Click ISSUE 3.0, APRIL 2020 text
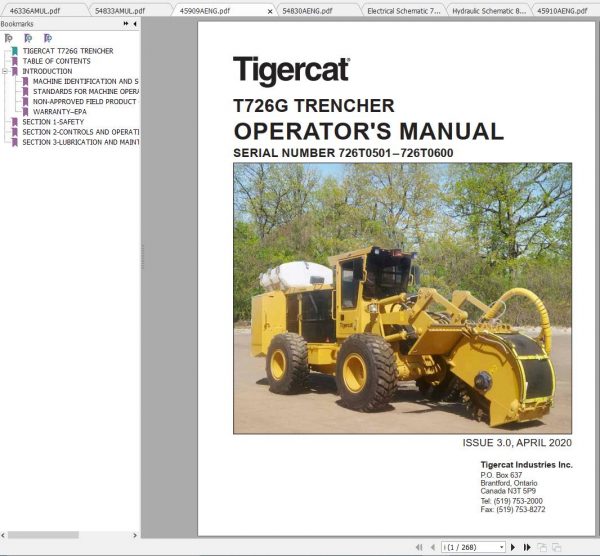The height and width of the screenshot is (556, 600). click(517, 443)
